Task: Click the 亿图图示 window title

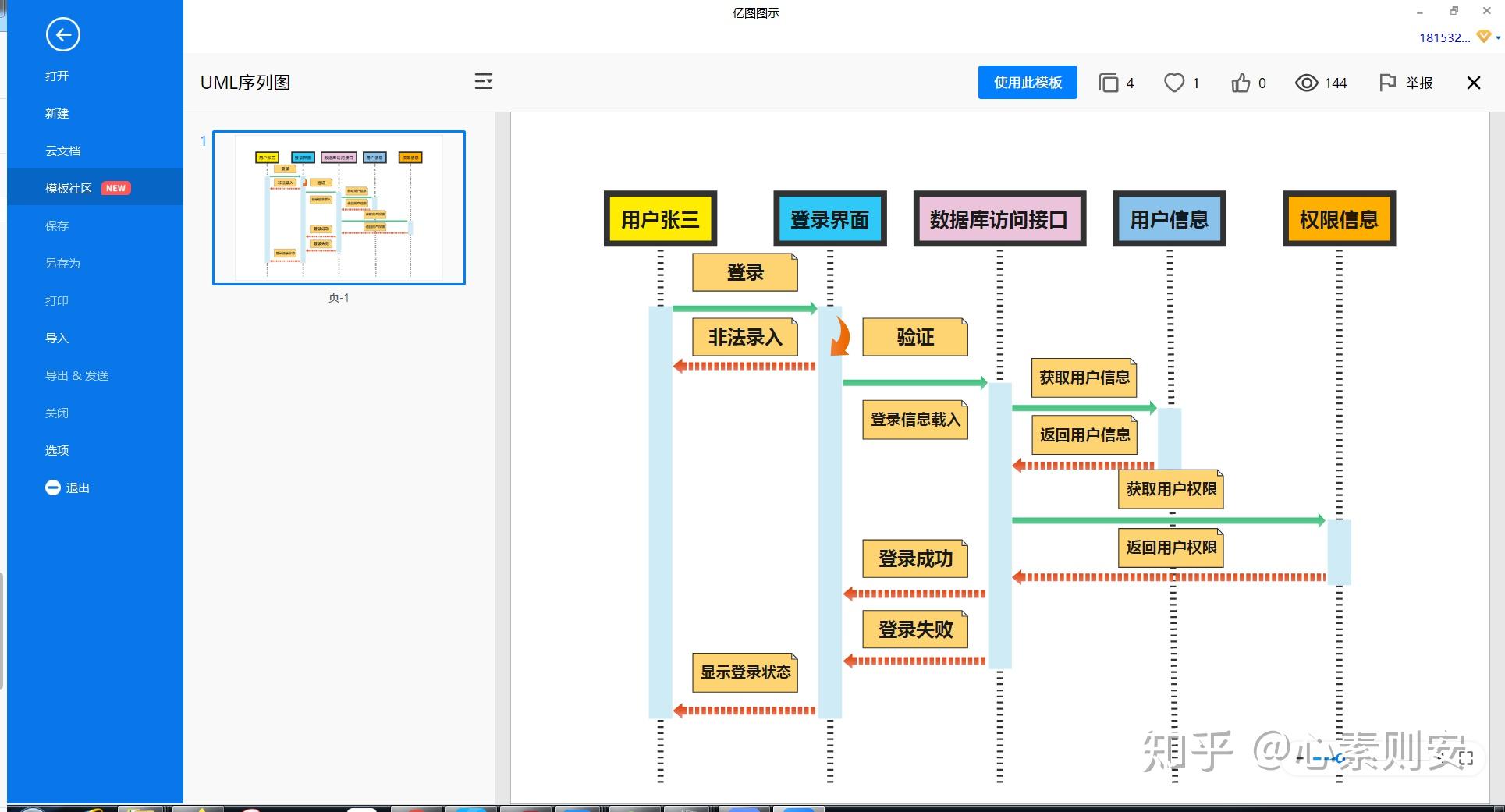Action: coord(756,13)
